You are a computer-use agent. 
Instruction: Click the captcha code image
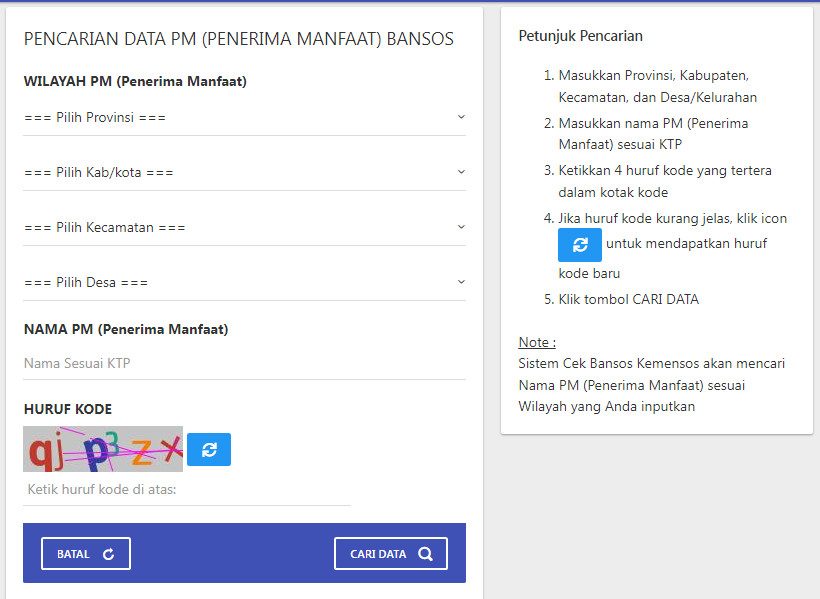click(103, 449)
